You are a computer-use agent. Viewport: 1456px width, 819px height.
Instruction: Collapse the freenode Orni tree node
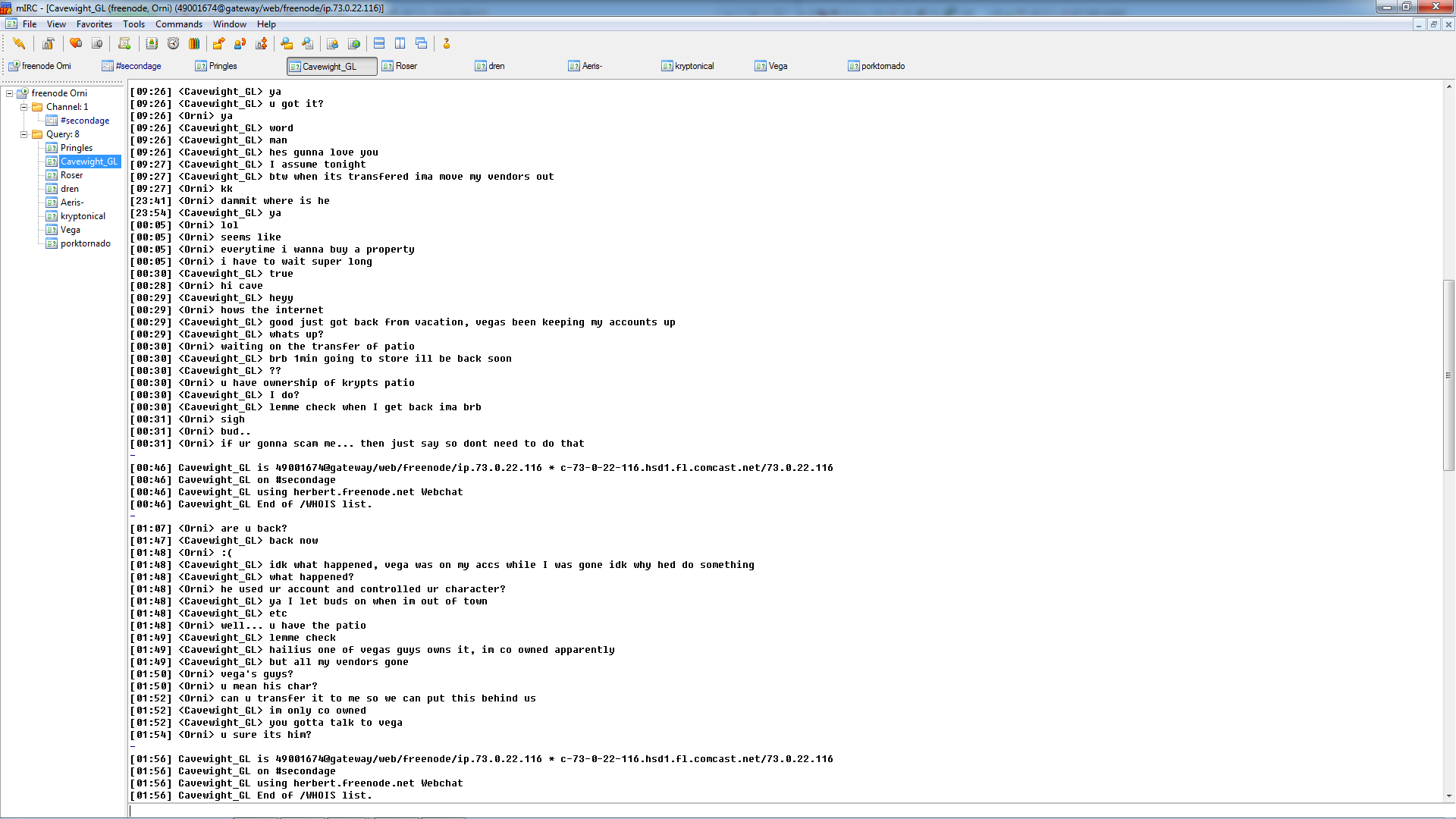coord(10,93)
